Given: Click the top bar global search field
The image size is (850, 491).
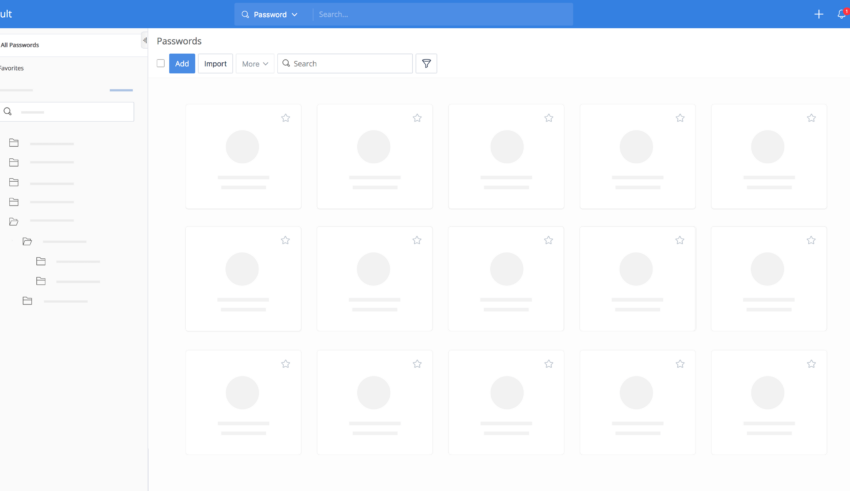Looking at the screenshot, I should tap(442, 14).
